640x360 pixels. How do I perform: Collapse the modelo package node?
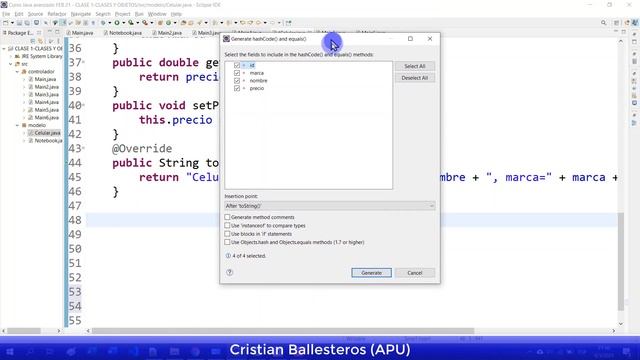pos(18,125)
